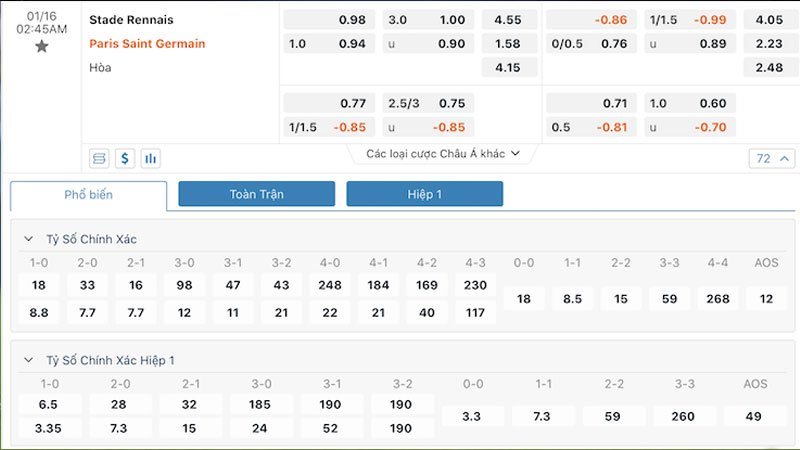
Task: Click the dollar sign icon
Action: [125, 158]
